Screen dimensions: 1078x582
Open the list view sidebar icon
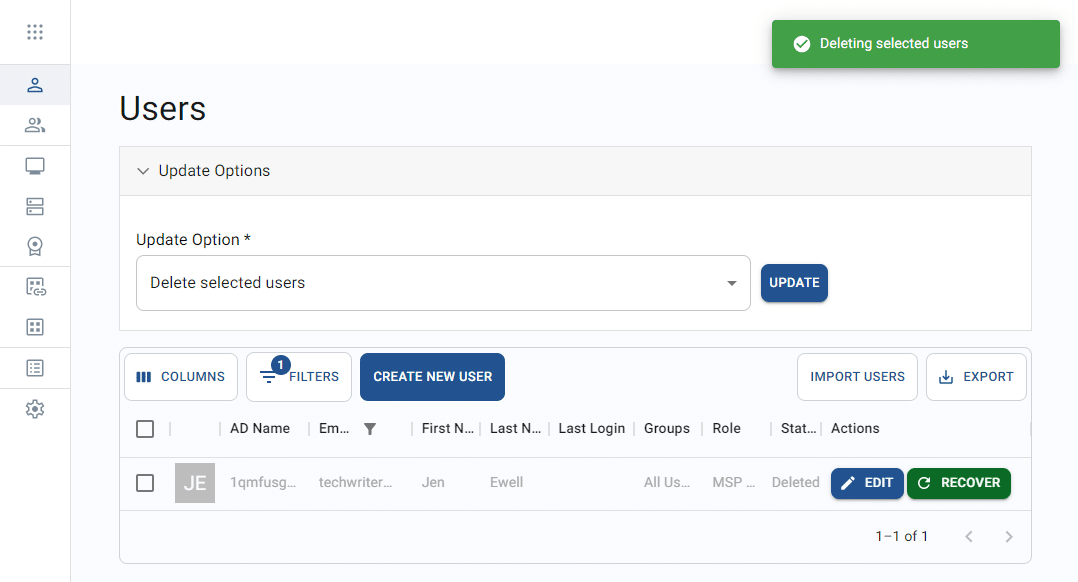pos(35,368)
